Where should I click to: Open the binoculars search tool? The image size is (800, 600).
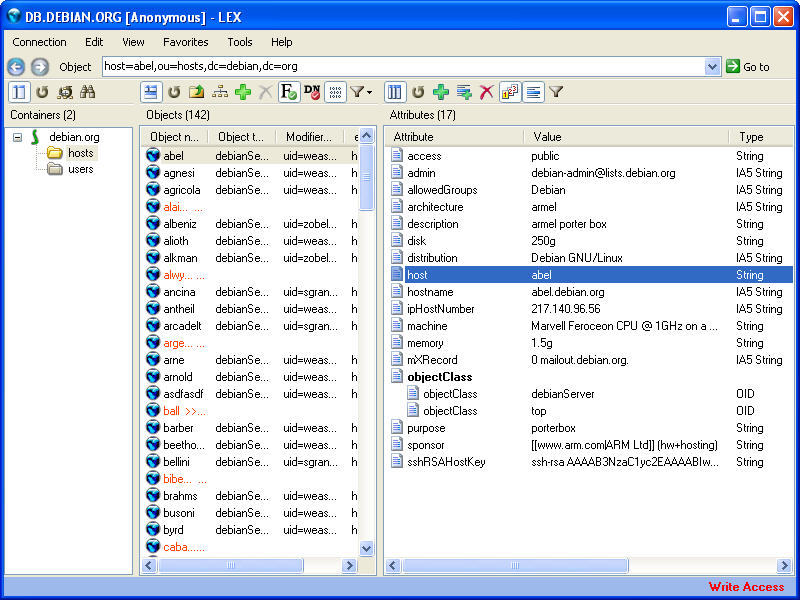click(88, 91)
